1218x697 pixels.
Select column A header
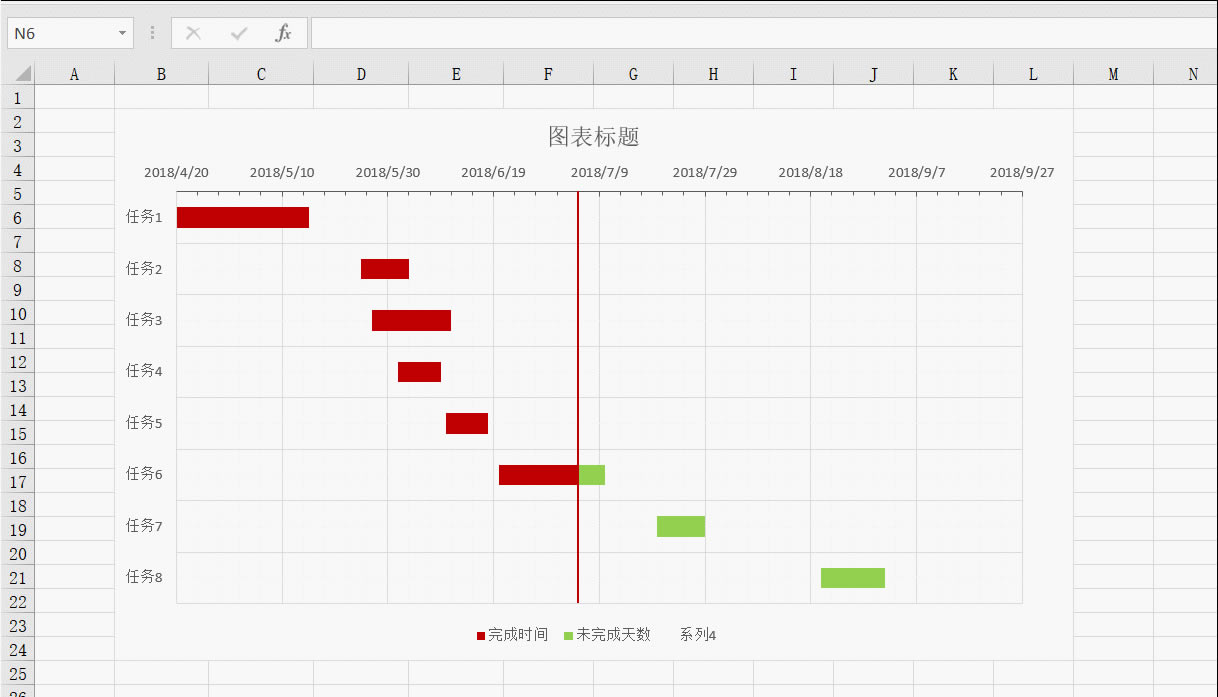74,74
